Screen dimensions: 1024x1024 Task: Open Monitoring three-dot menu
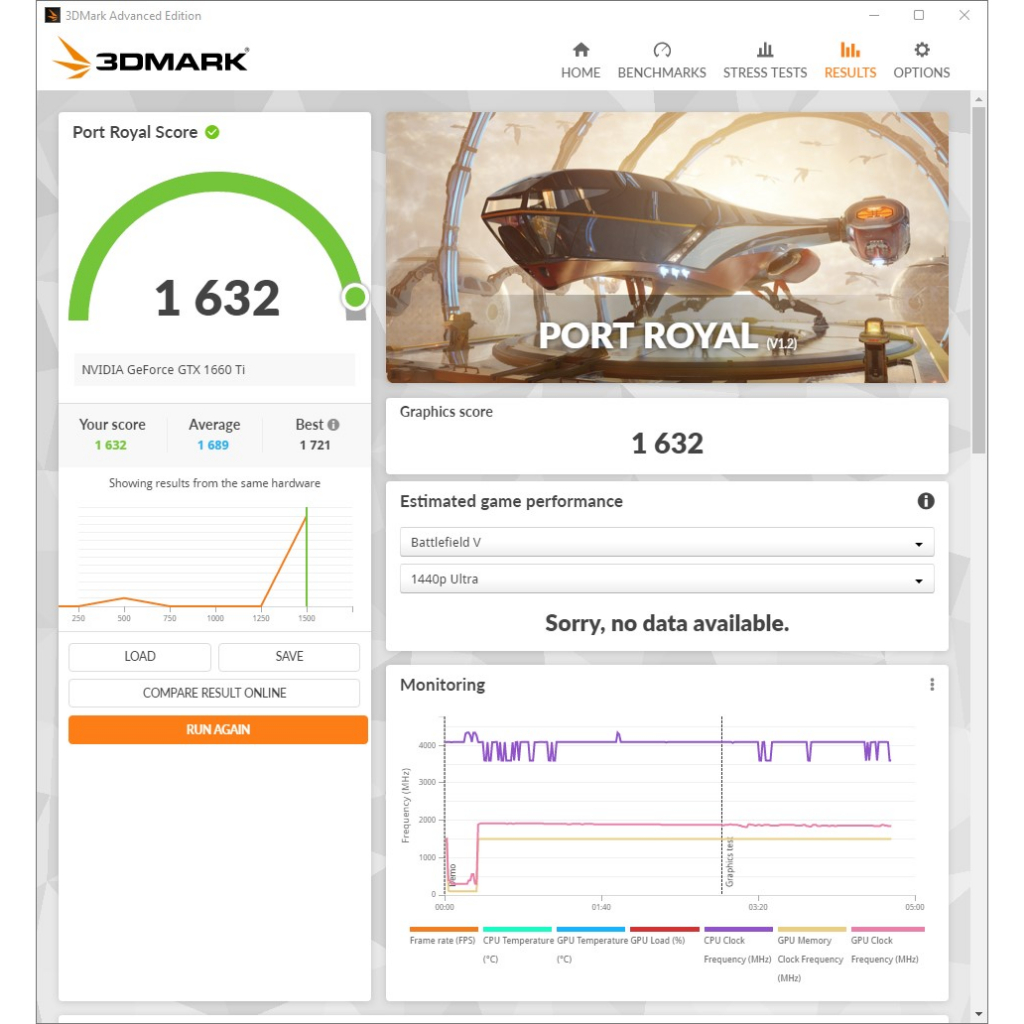(x=932, y=684)
